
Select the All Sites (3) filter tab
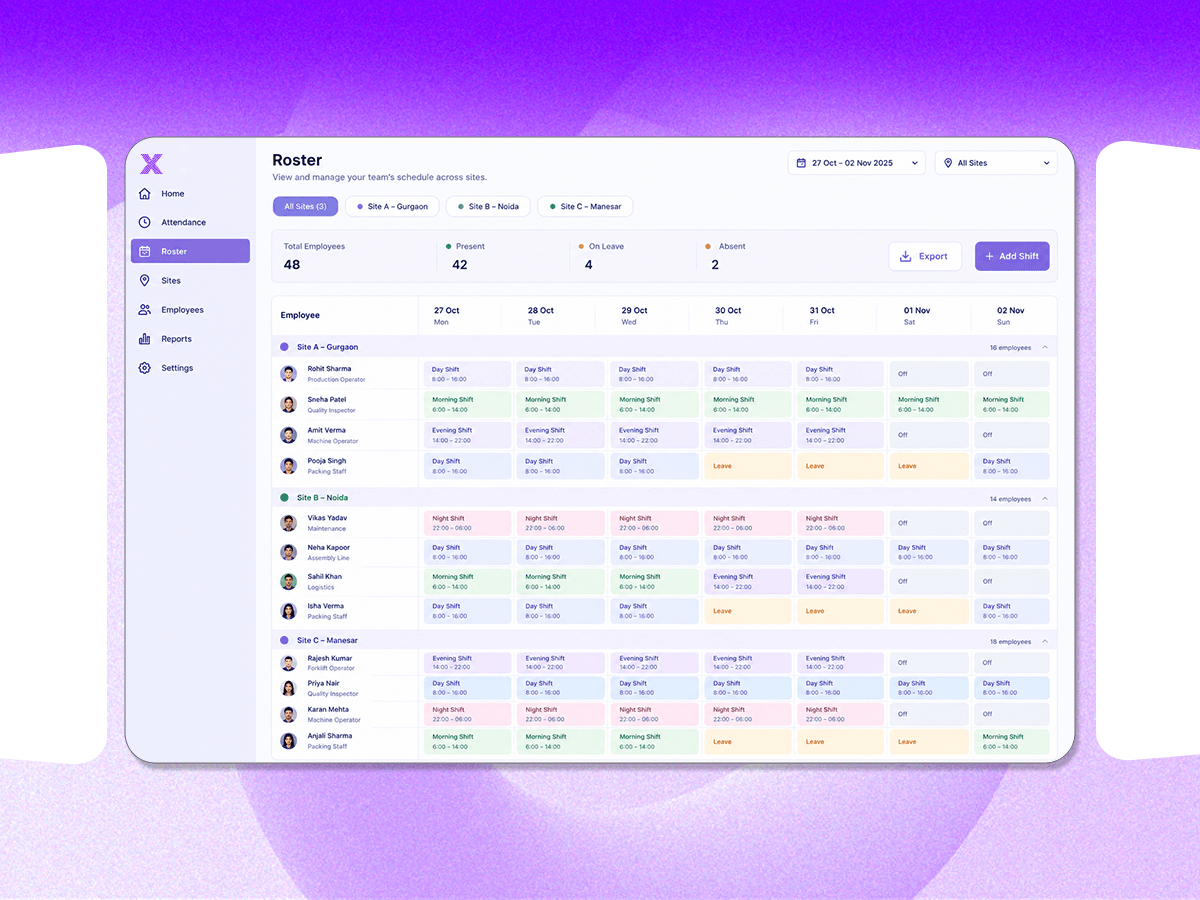(305, 207)
